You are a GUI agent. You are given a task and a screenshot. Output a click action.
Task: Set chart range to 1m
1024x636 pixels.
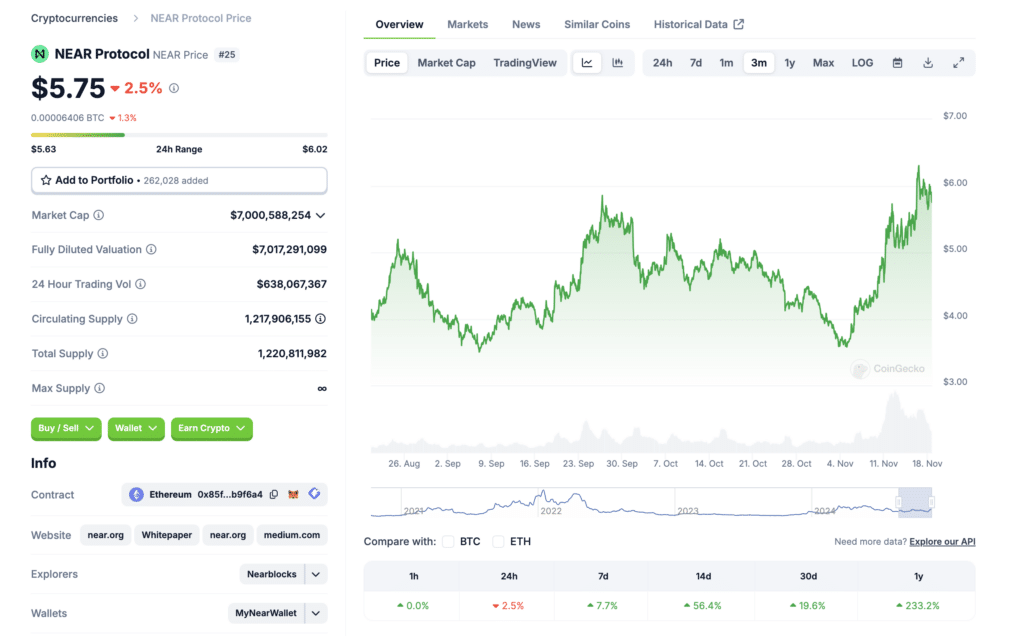coord(726,63)
